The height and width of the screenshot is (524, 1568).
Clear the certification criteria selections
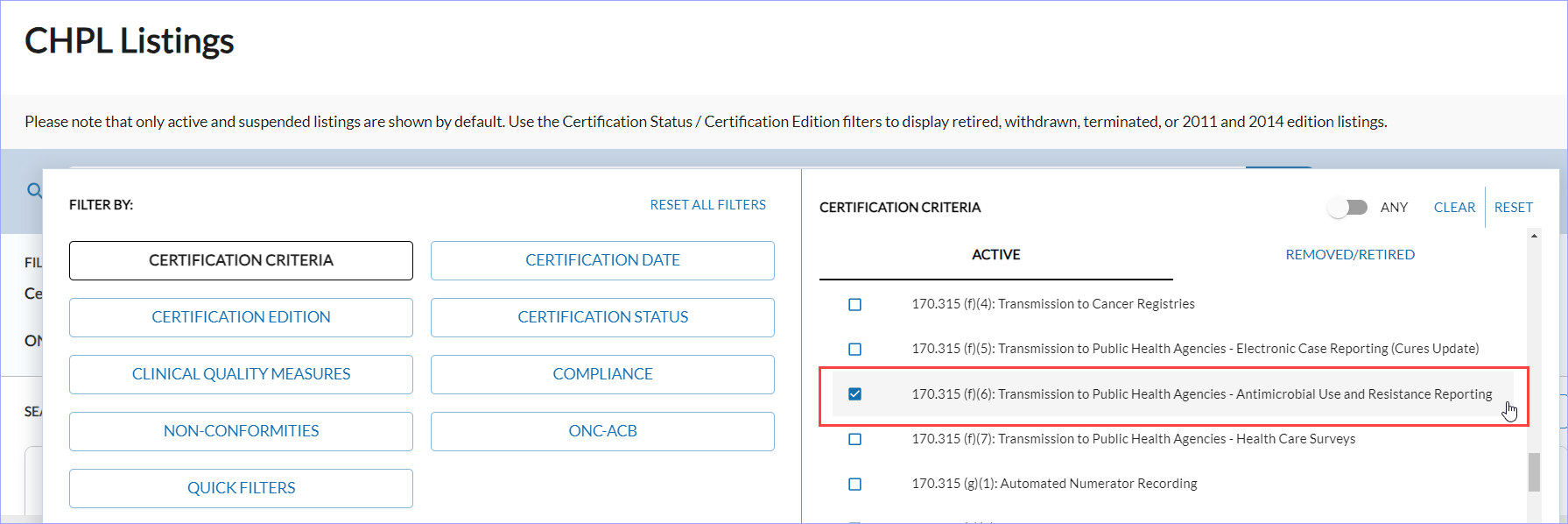1453,208
